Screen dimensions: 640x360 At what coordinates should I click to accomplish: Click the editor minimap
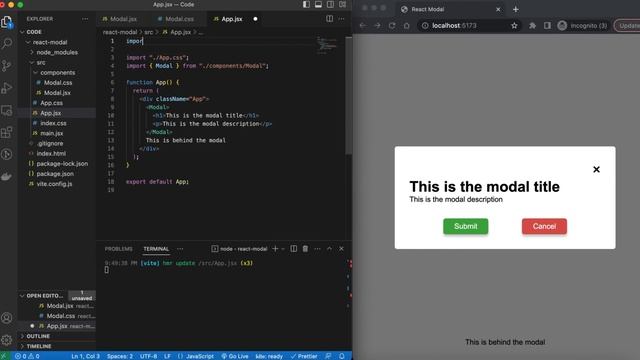(327, 46)
